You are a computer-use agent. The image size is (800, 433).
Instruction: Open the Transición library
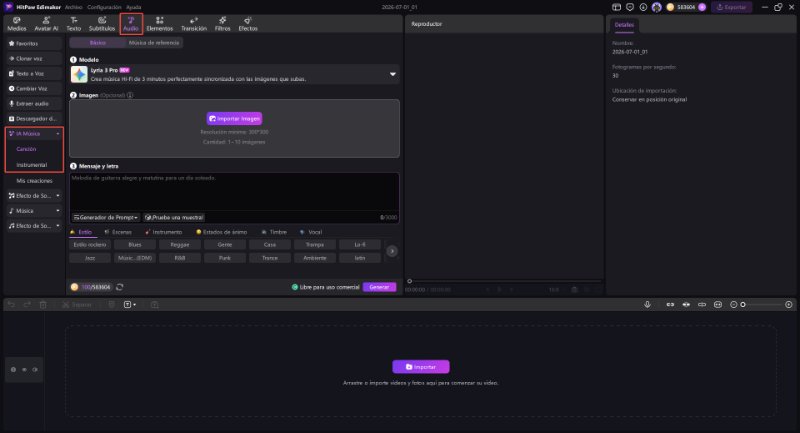(194, 23)
